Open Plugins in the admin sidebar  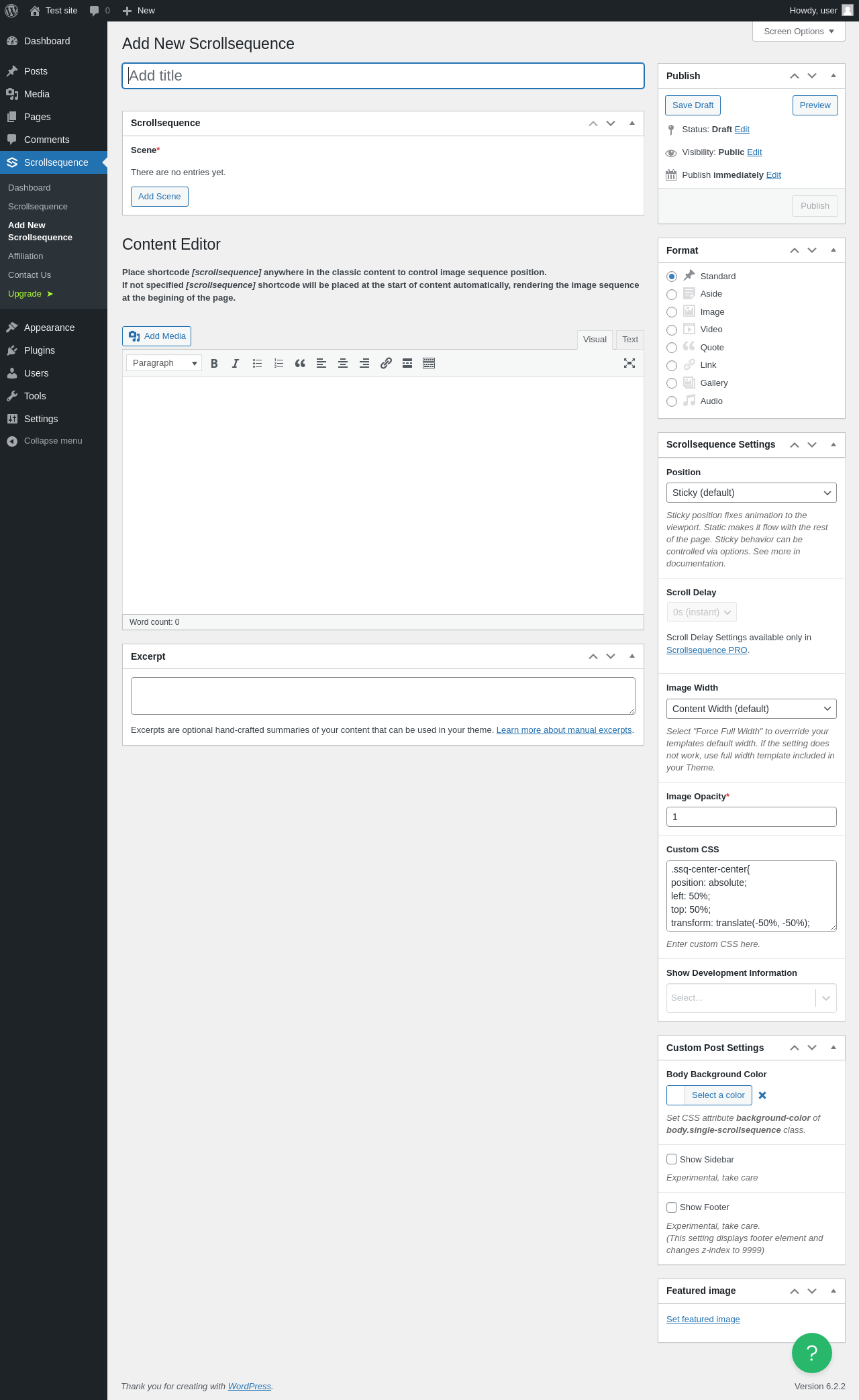click(x=40, y=350)
